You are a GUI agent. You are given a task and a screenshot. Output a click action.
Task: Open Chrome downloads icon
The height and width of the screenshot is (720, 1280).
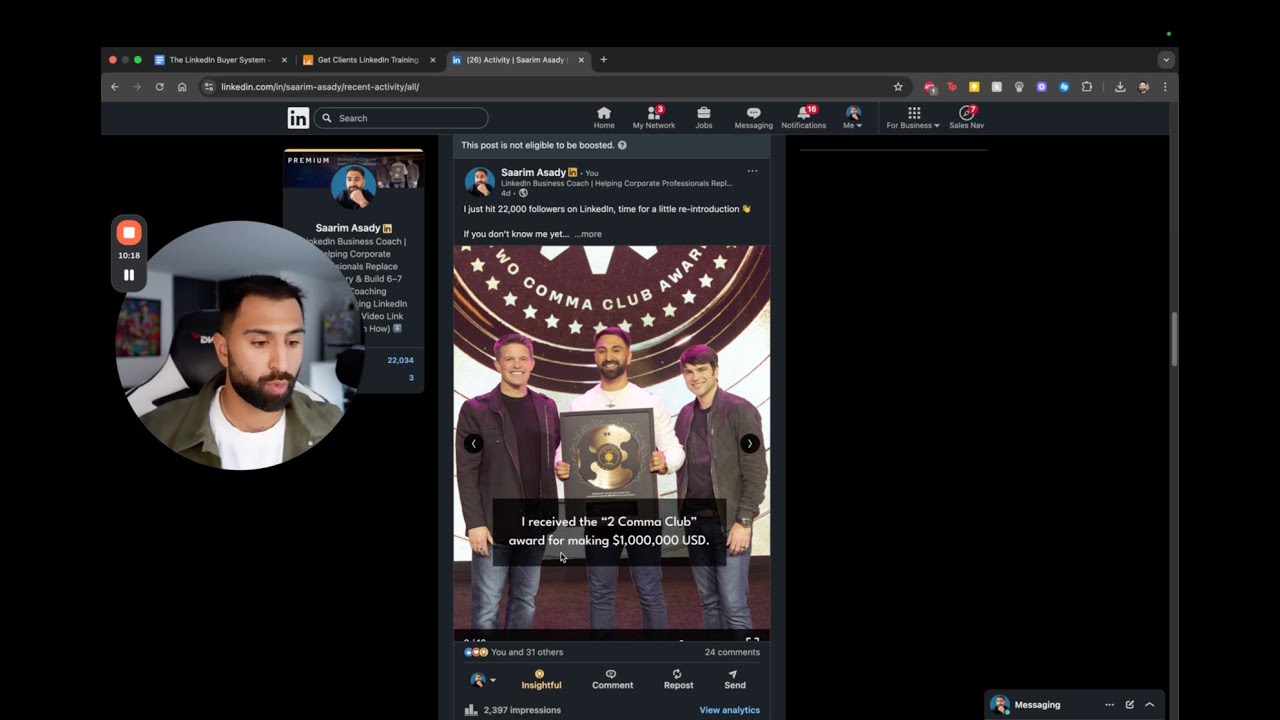(x=1120, y=87)
